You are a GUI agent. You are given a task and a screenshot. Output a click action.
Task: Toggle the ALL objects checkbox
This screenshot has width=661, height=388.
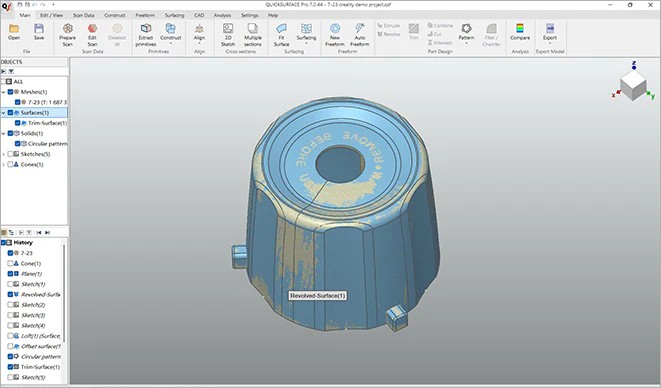click(x=3, y=82)
